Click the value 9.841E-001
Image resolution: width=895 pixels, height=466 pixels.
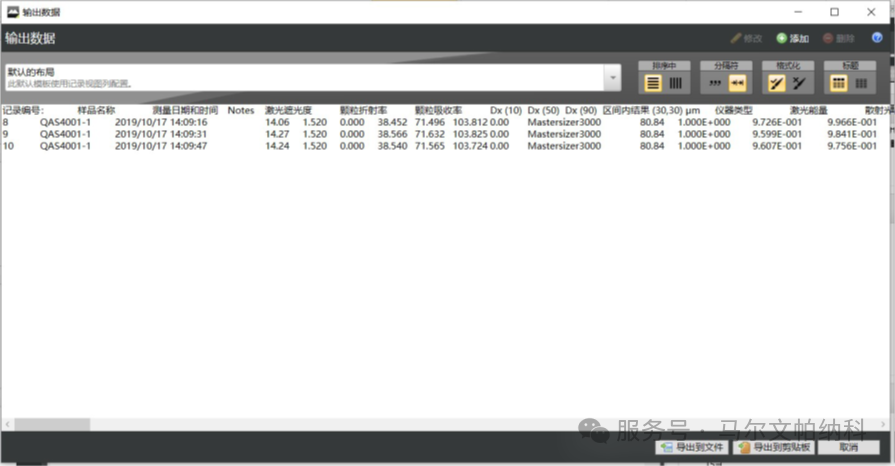(852, 134)
